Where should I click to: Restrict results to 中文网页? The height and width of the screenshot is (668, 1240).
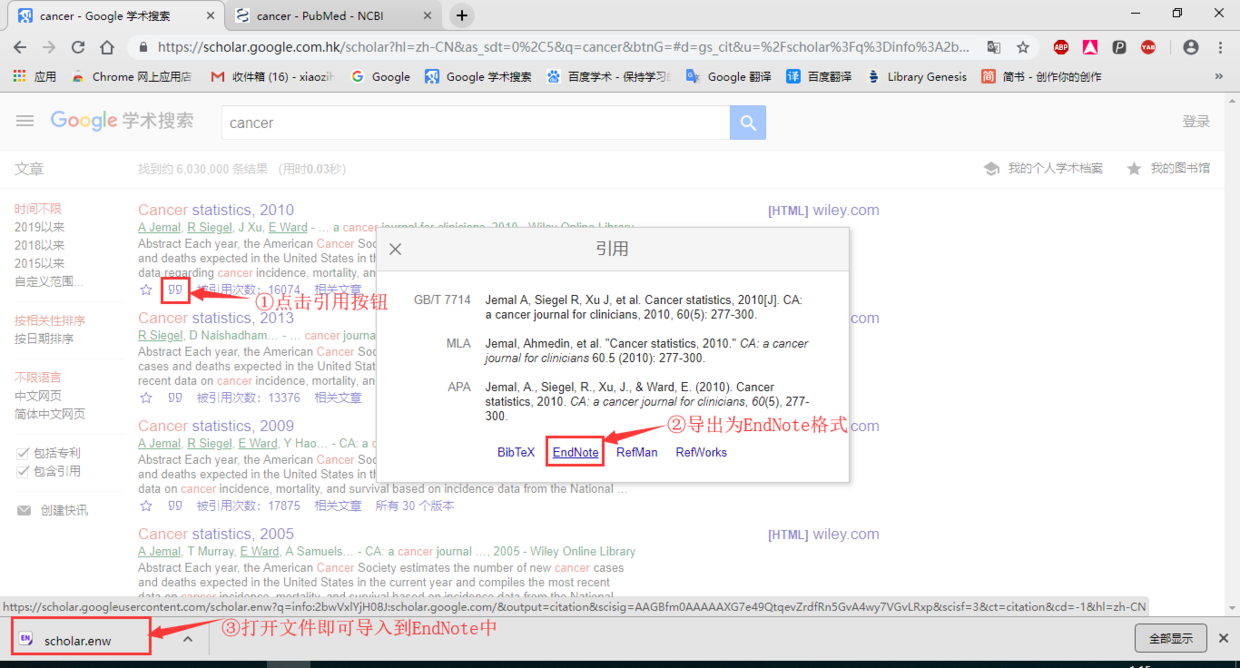[x=38, y=395]
